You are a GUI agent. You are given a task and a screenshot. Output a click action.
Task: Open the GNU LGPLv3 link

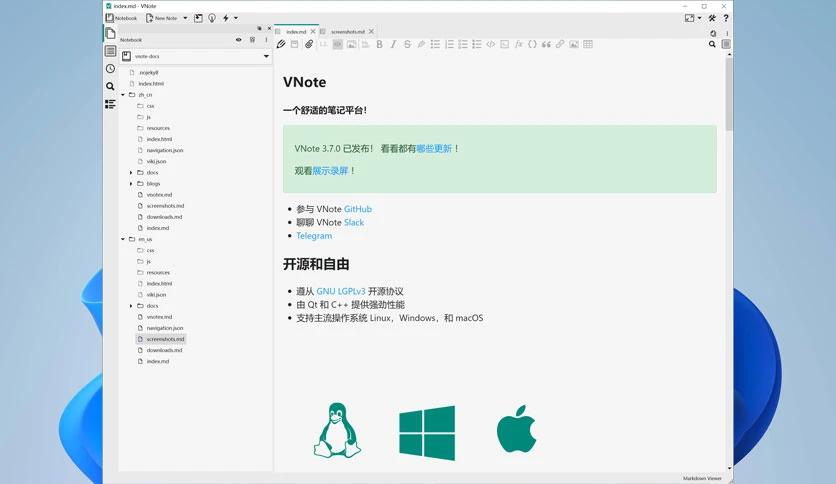pos(341,291)
